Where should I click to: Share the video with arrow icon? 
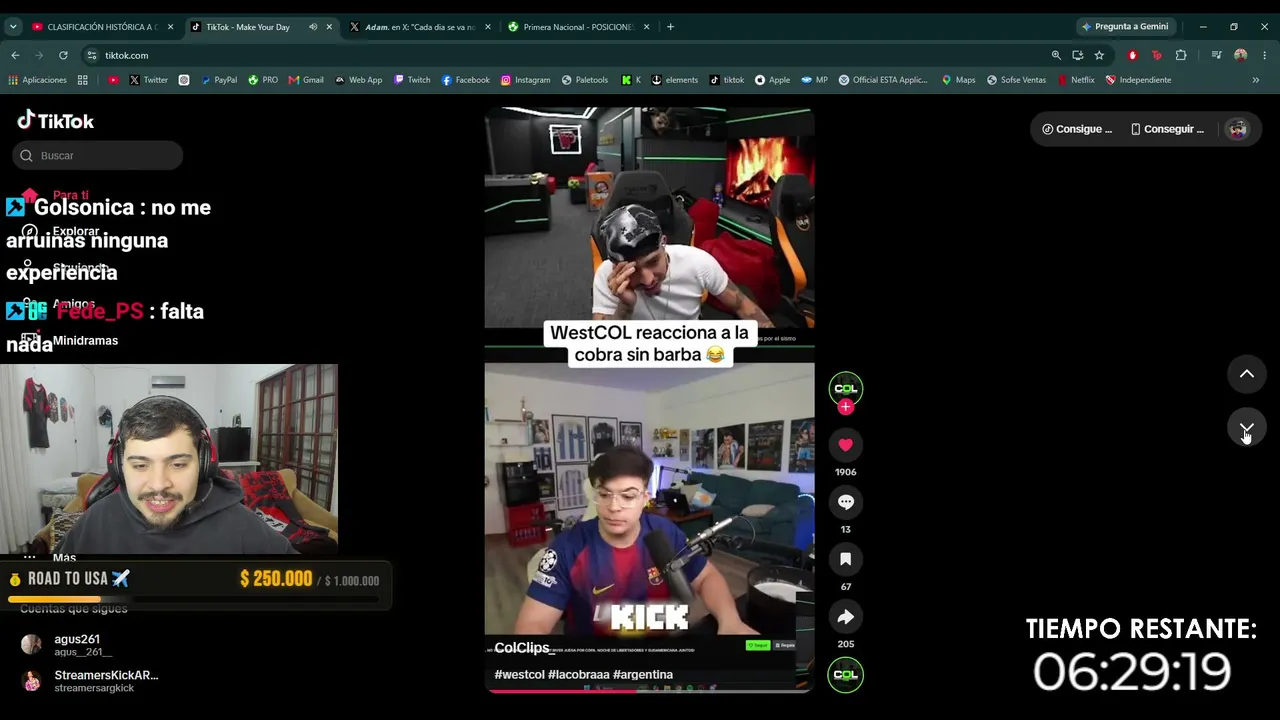pos(845,617)
